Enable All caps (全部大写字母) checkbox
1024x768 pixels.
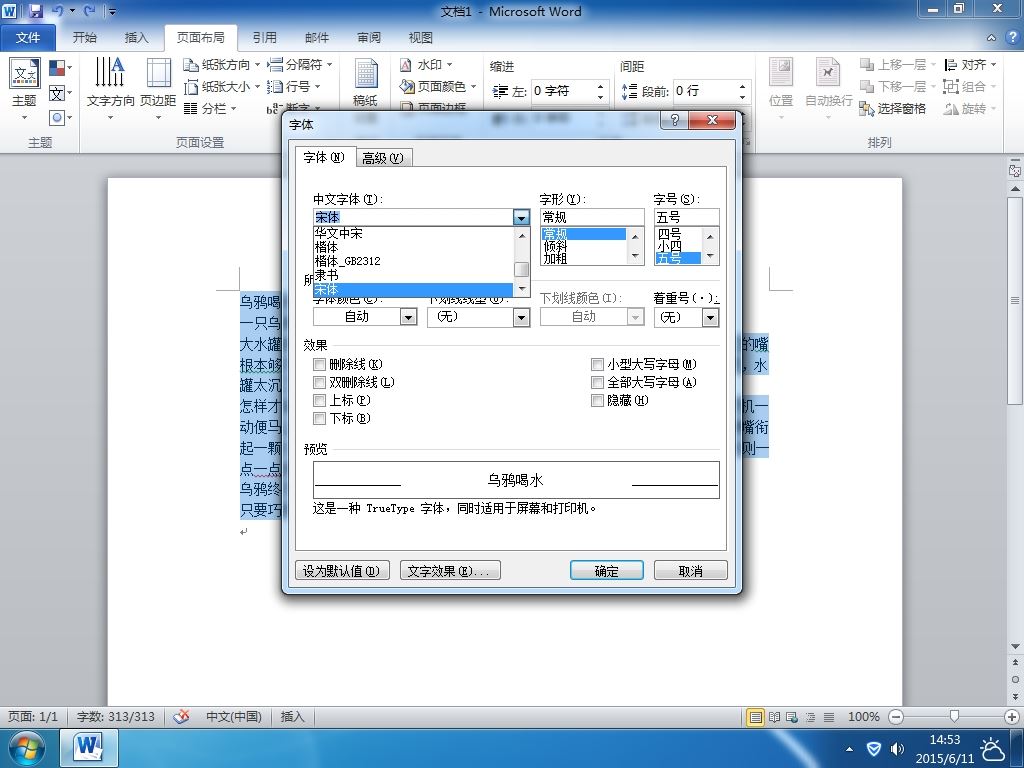tap(597, 383)
